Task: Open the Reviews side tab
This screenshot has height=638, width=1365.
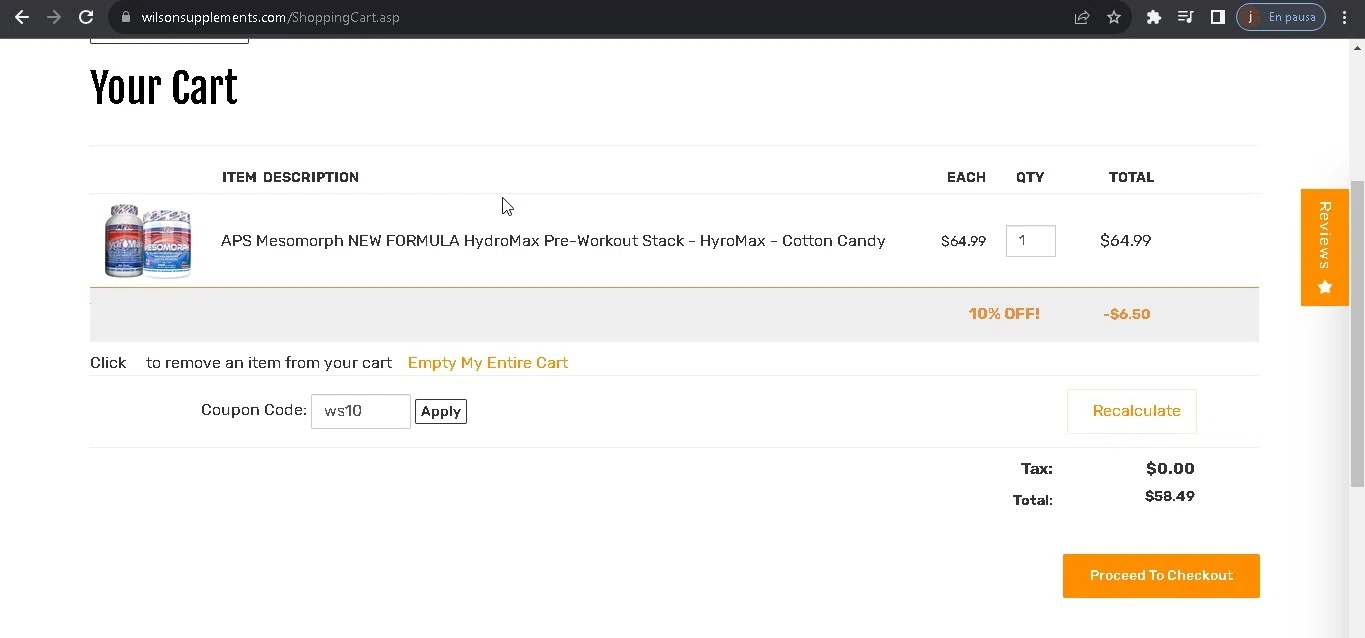Action: point(1325,247)
